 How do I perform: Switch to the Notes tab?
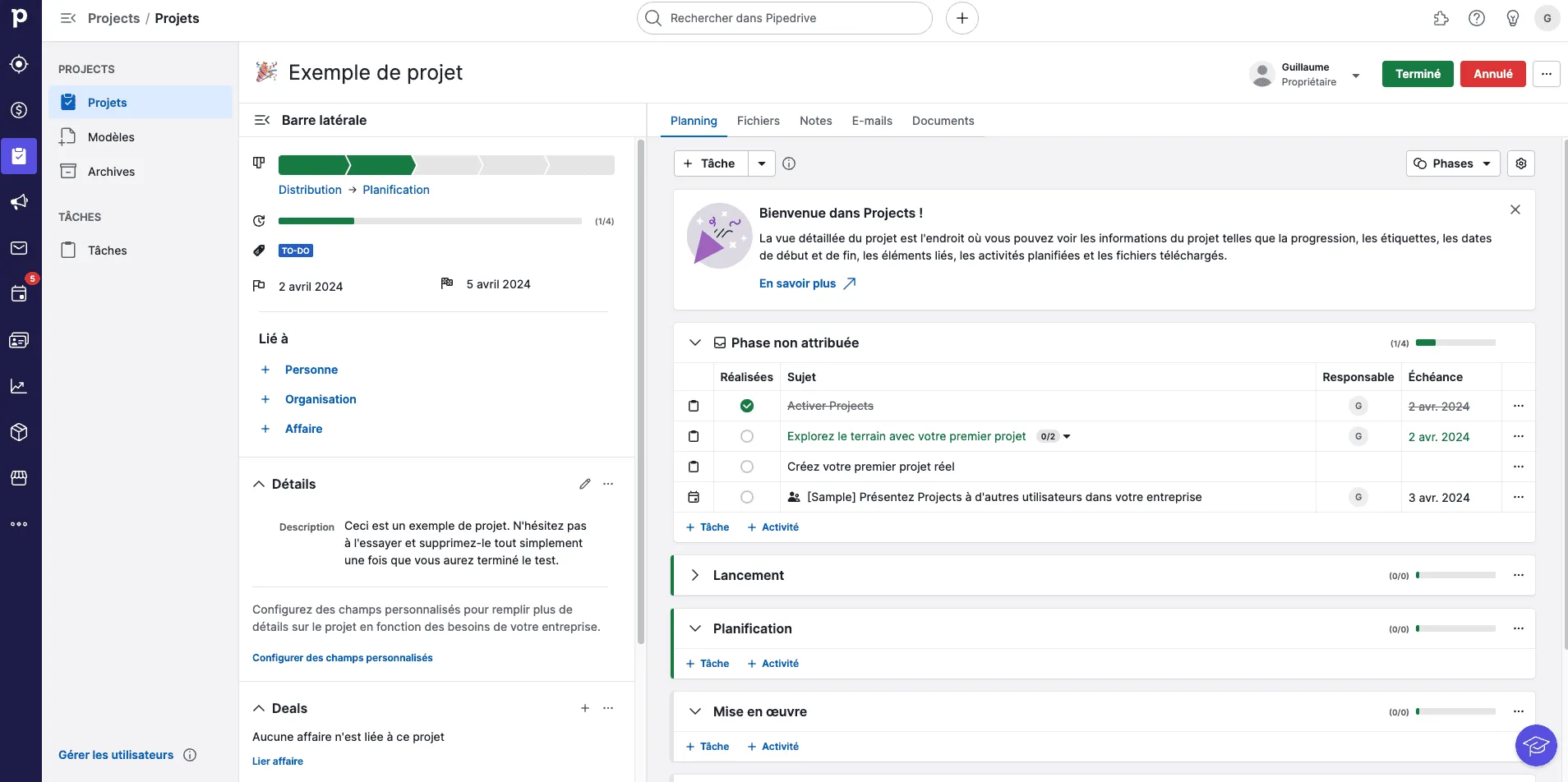click(x=816, y=121)
